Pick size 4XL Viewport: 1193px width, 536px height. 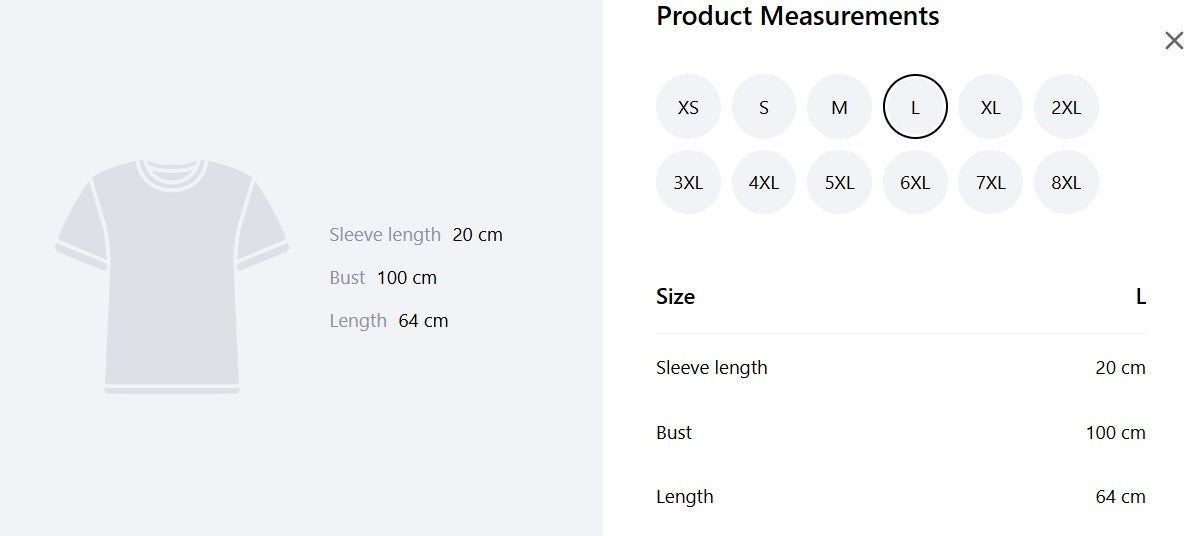763,182
